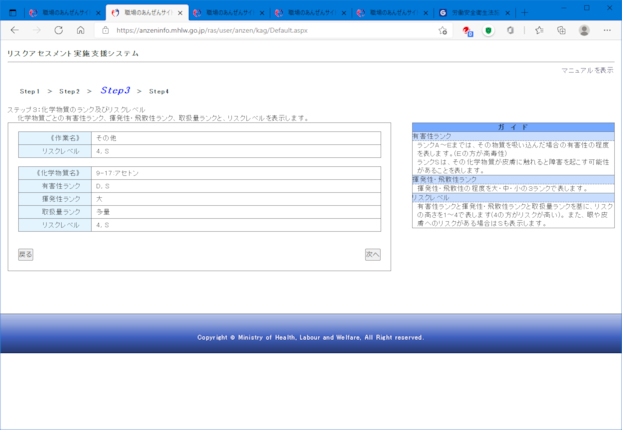Click the 取扱量ランク label cell
The width and height of the screenshot is (622, 430).
click(55, 212)
